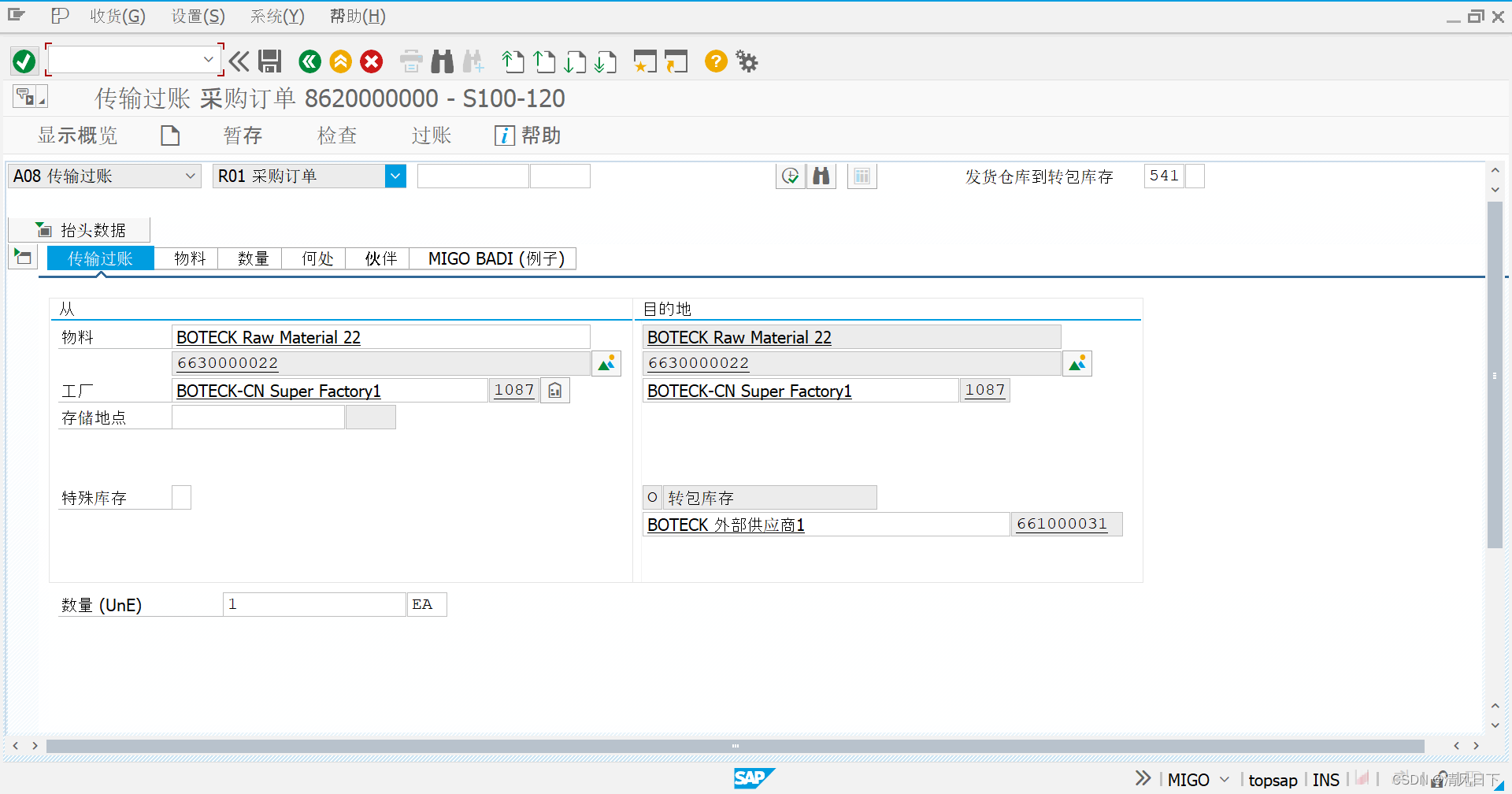Open source material picture icon
This screenshot has height=794, width=1512.
coord(606,363)
